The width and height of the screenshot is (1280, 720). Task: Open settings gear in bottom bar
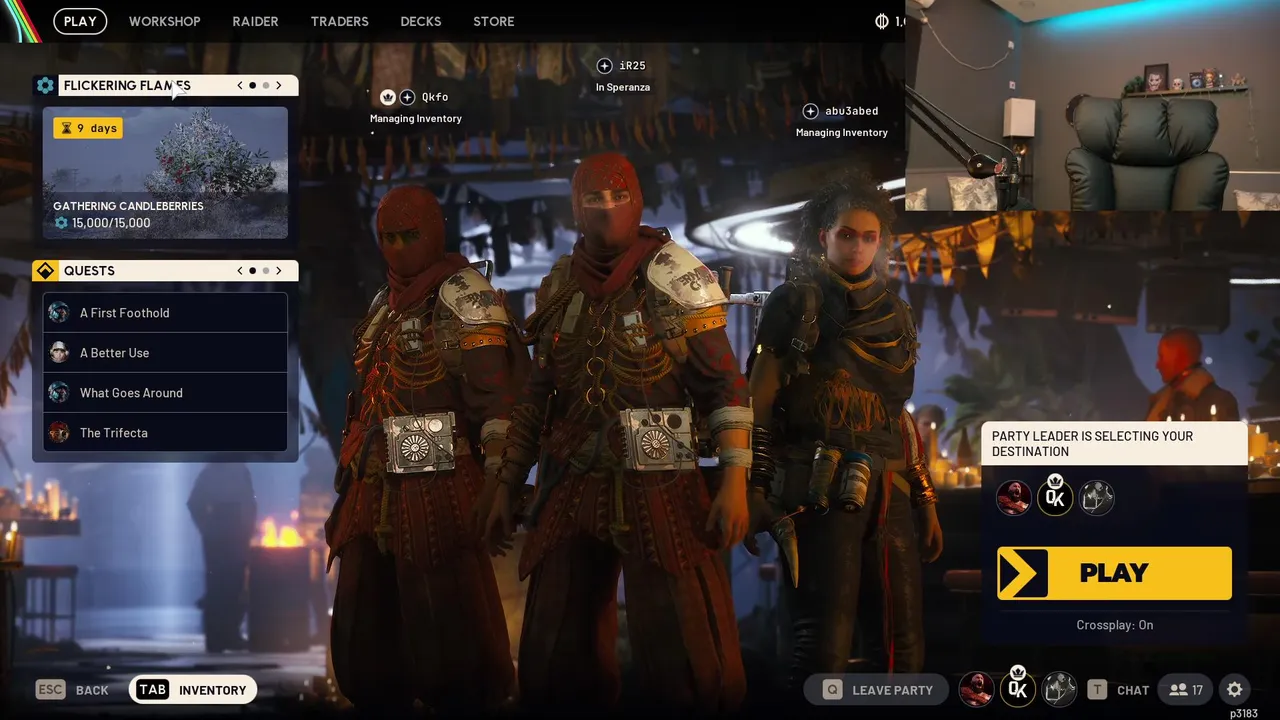click(1235, 690)
